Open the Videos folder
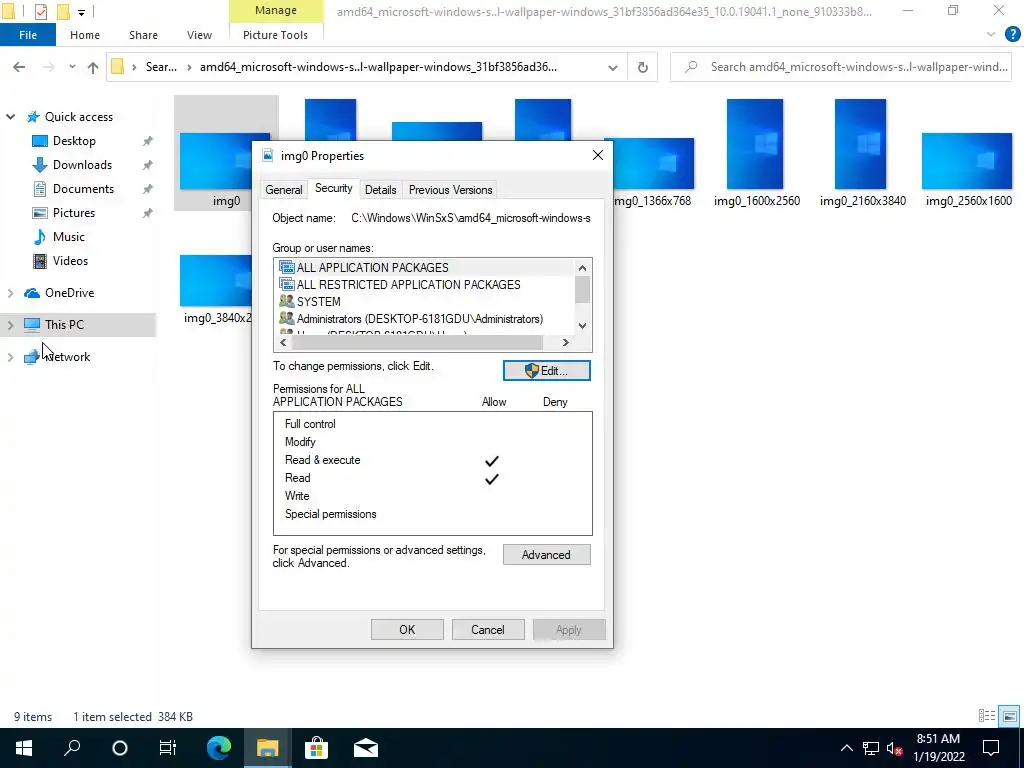 70,261
